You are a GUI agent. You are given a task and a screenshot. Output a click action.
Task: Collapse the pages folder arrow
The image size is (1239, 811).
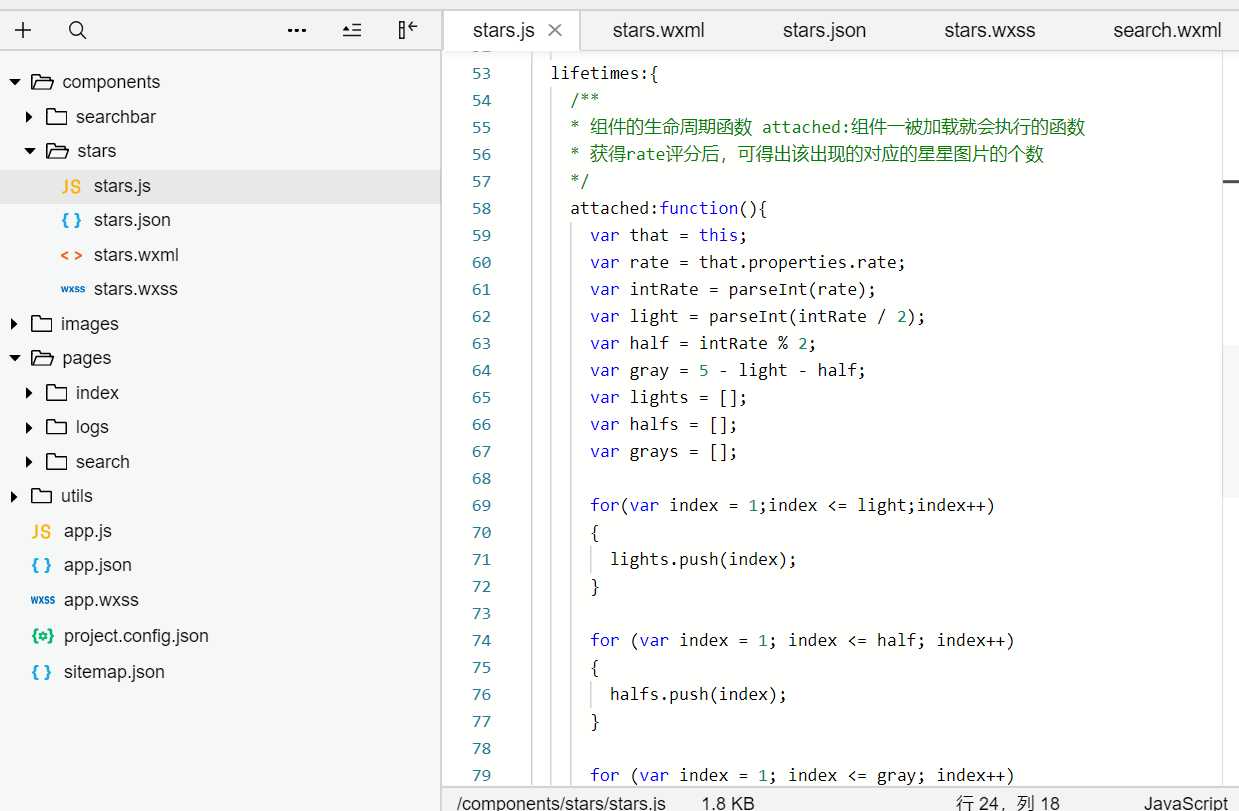(x=15, y=358)
